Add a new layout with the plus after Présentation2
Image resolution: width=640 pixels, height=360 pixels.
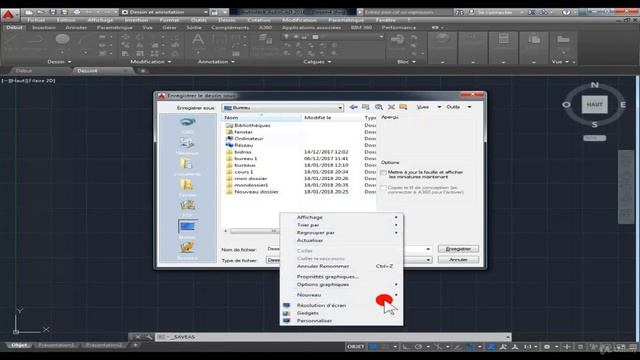tap(135, 345)
